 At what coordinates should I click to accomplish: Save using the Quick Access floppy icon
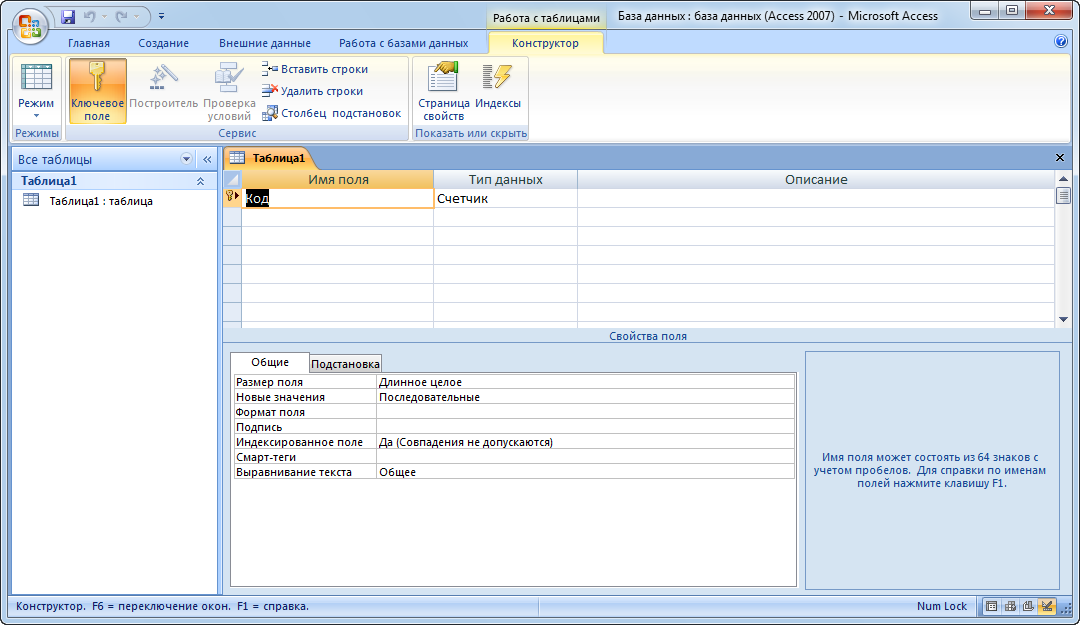point(68,16)
